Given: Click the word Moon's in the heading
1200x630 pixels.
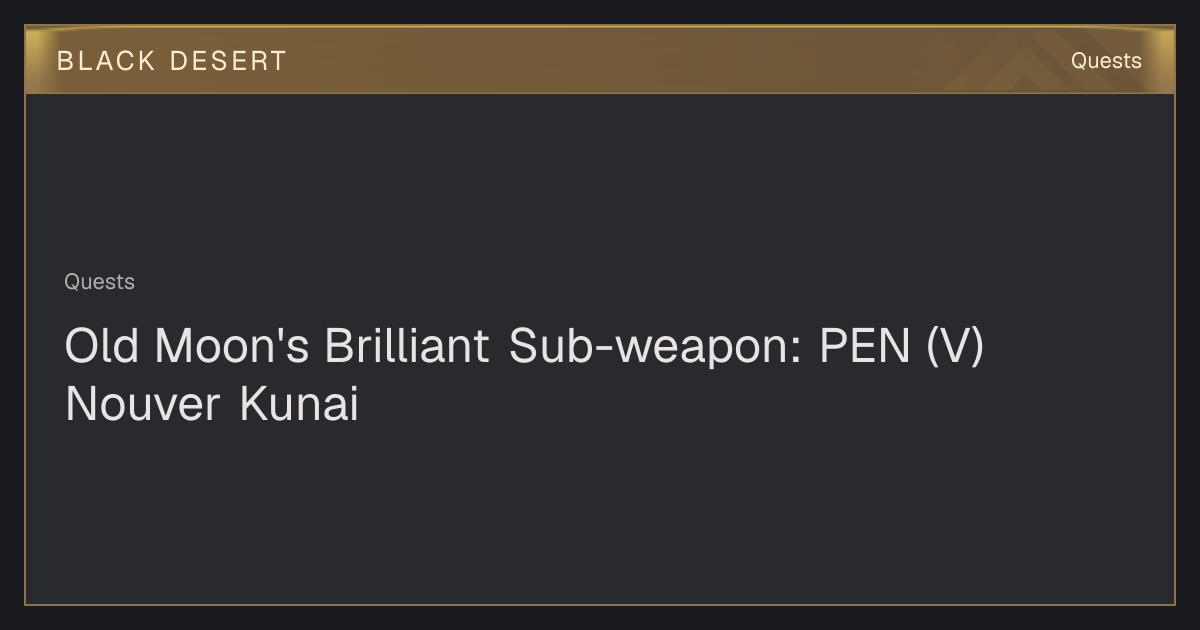Looking at the screenshot, I should click(x=232, y=346).
